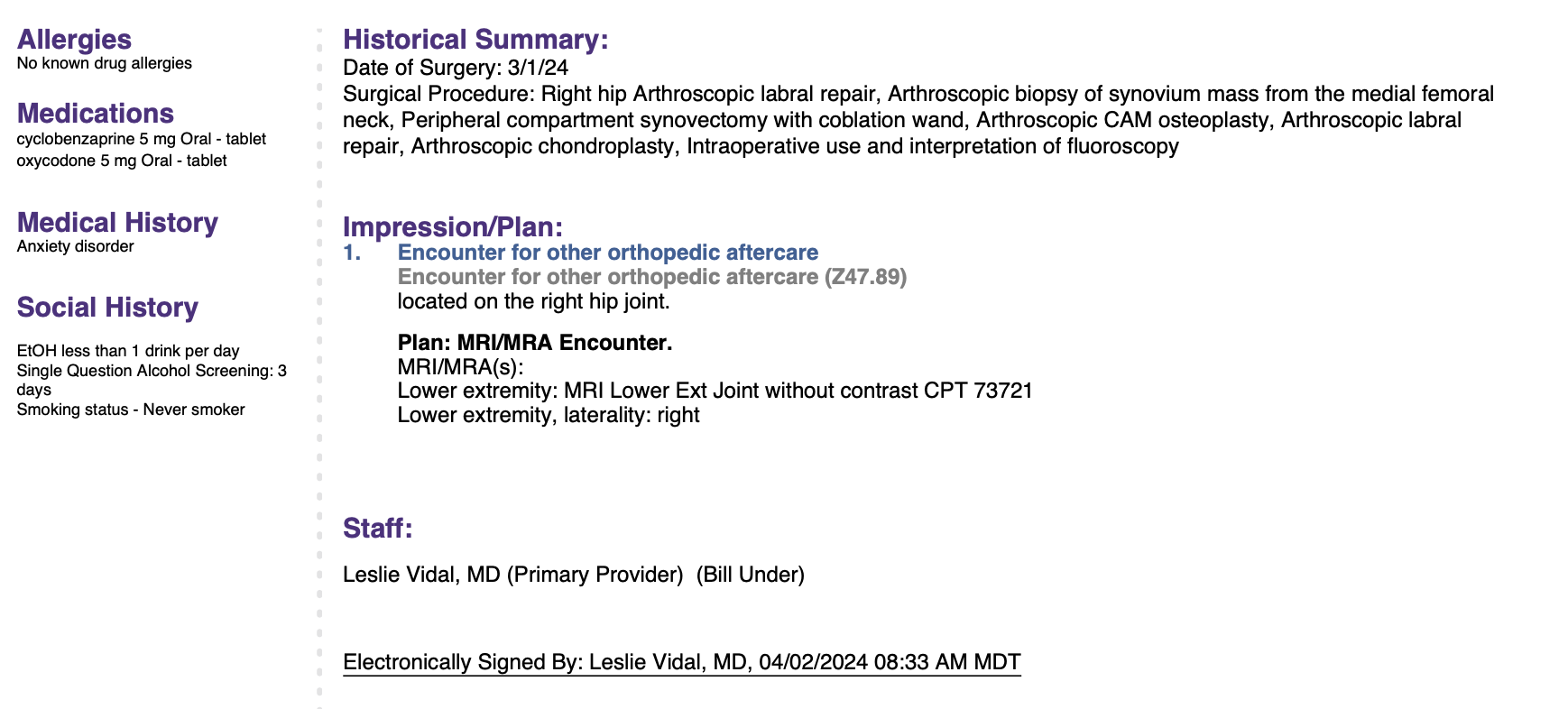Click the 'Anxiety disorder' history entry
Viewport: 1568px width, 709px height.
(x=75, y=247)
